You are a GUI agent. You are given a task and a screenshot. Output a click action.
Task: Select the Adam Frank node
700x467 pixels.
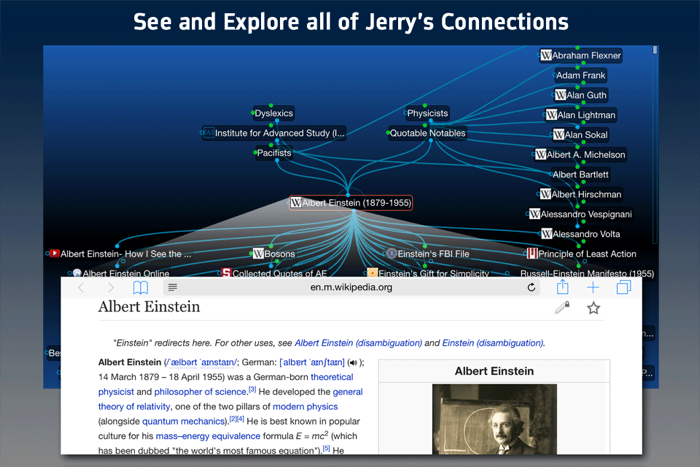pos(580,75)
